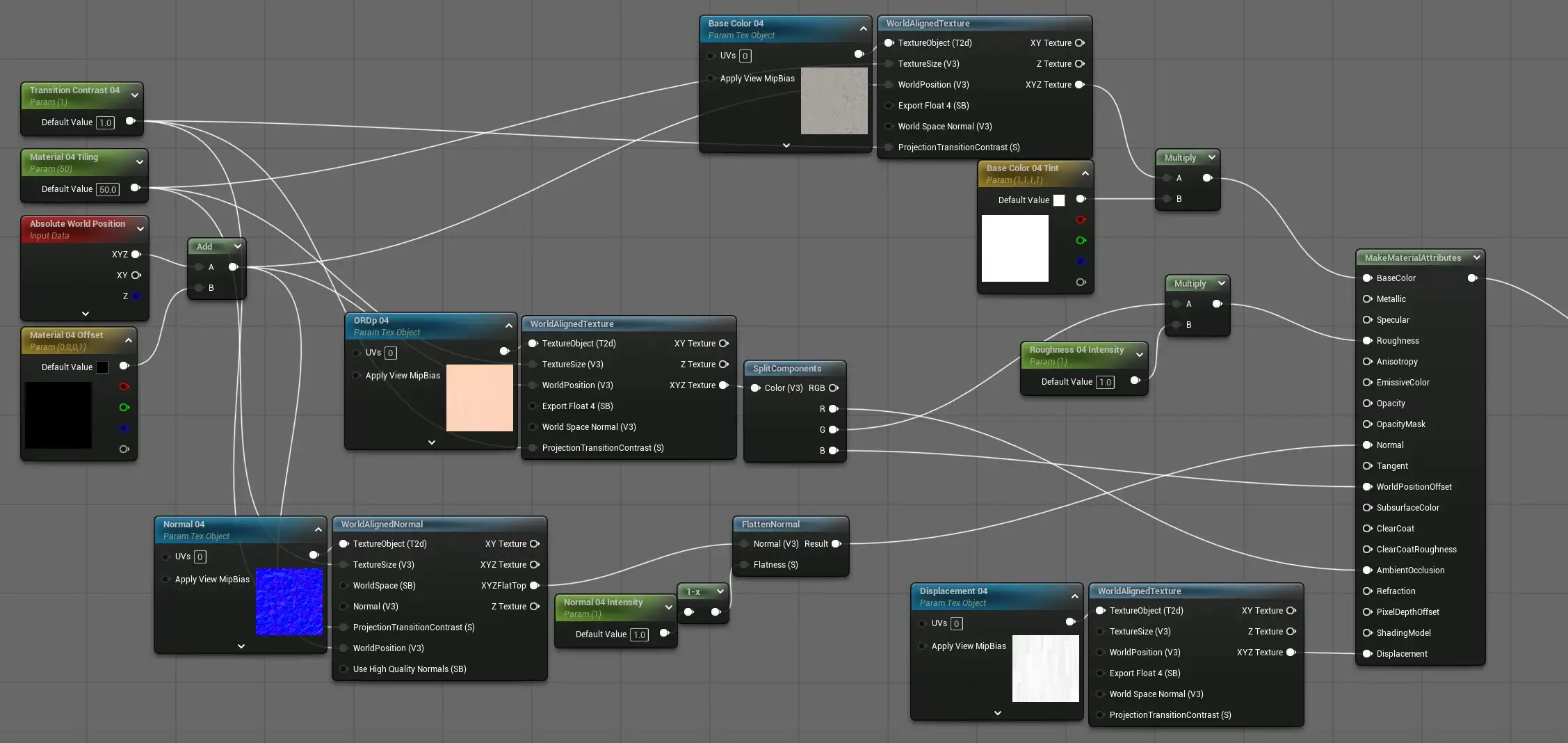Click the B output pin on SplitComponents

coord(834,451)
